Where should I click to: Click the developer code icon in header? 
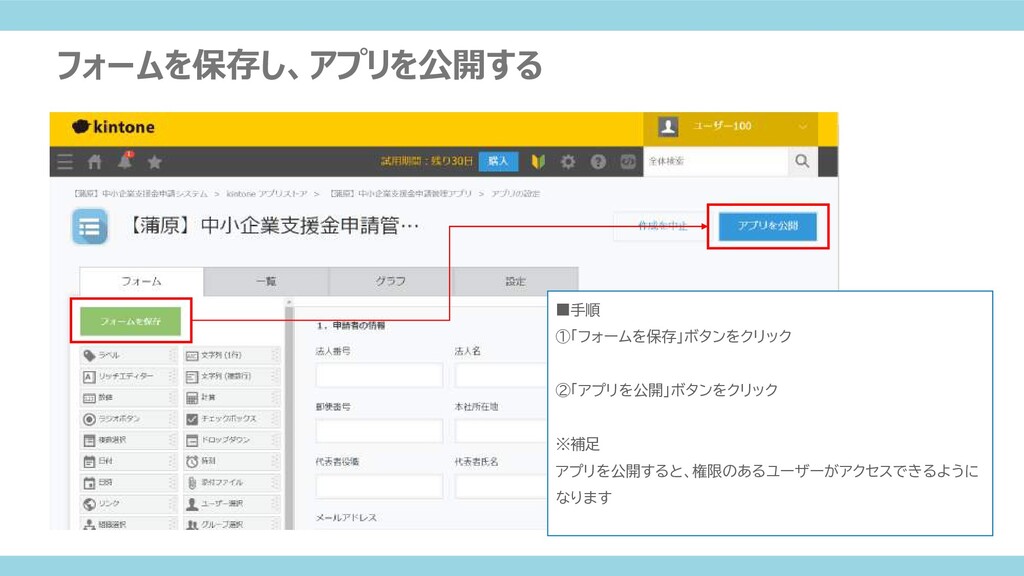pyautogui.click(x=628, y=162)
